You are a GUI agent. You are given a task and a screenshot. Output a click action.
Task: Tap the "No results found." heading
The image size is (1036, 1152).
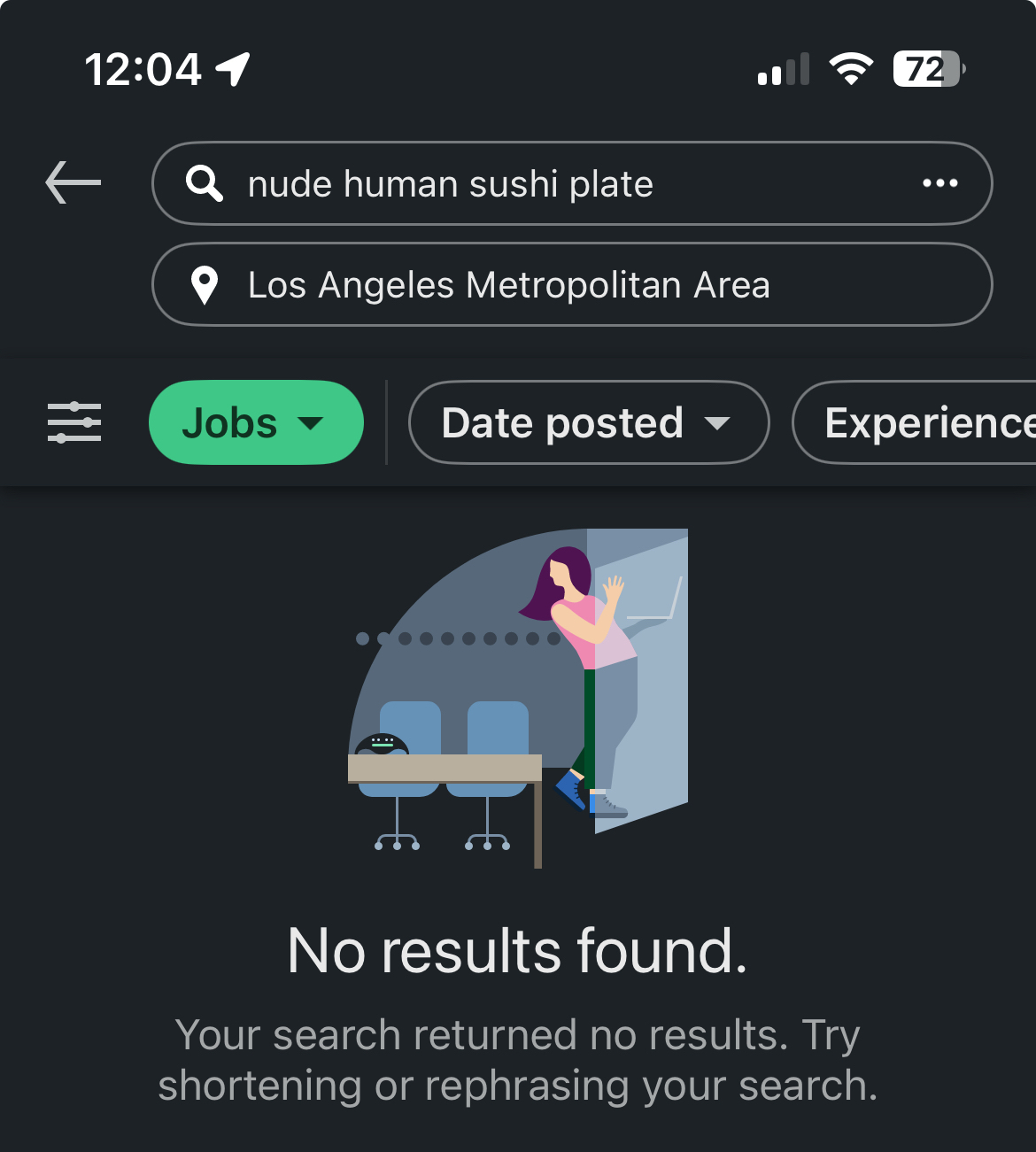tap(518, 951)
